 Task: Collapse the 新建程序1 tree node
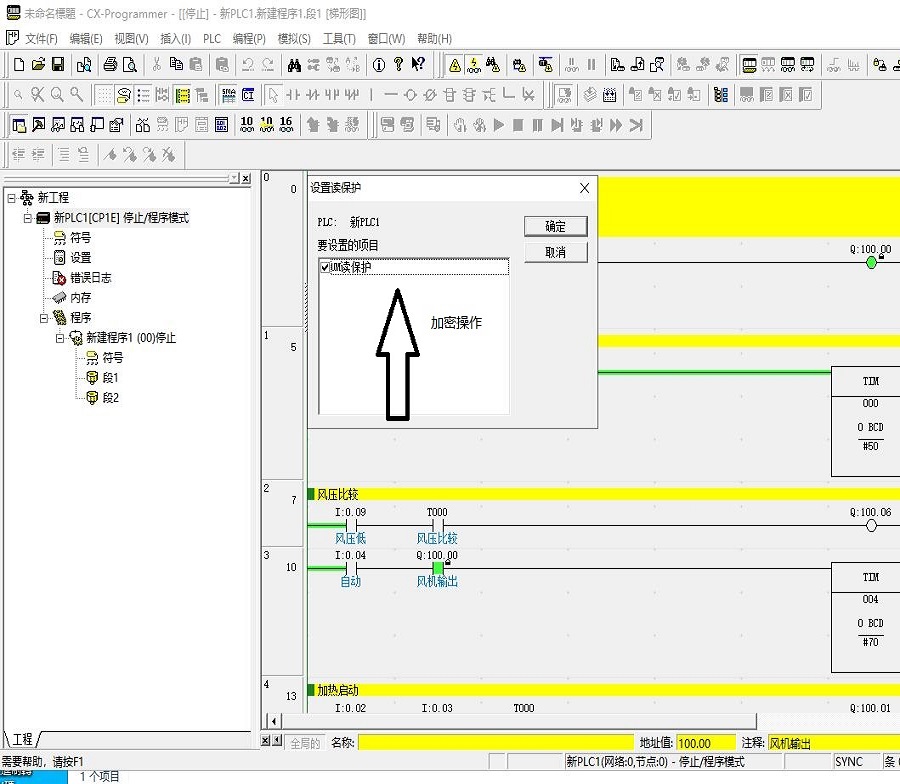coord(60,338)
